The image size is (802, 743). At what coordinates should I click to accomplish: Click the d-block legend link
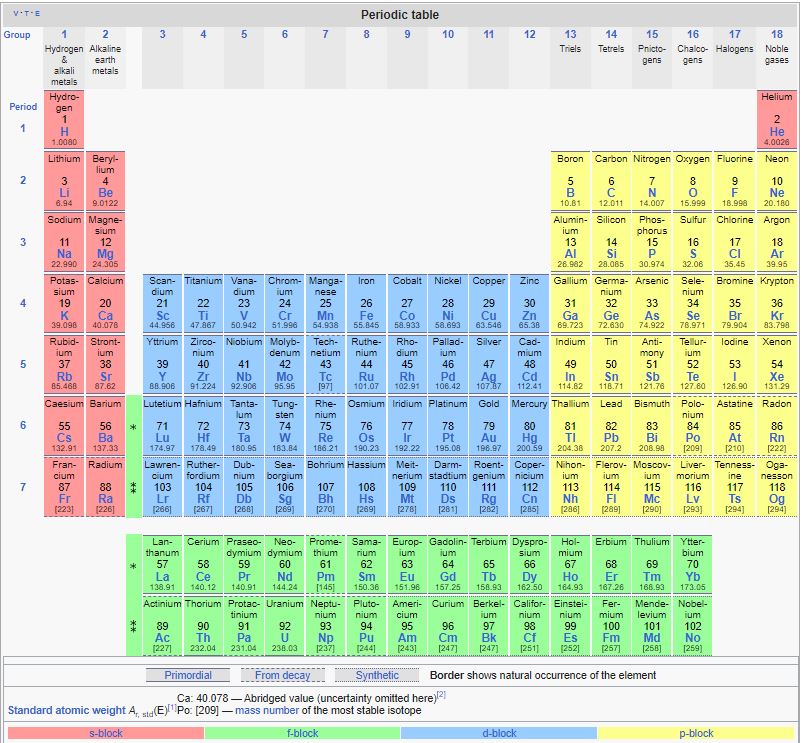[x=499, y=733]
